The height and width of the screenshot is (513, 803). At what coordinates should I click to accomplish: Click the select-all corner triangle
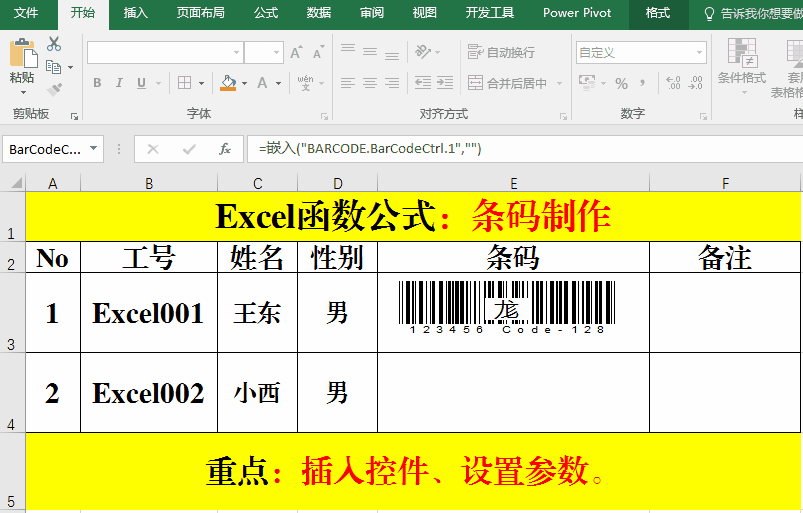tap(15, 183)
